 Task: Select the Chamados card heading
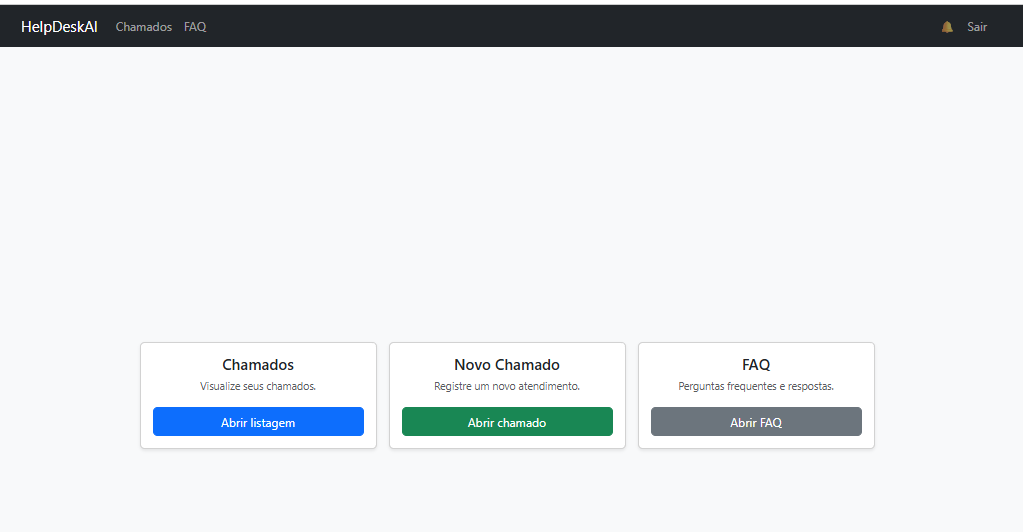258,365
